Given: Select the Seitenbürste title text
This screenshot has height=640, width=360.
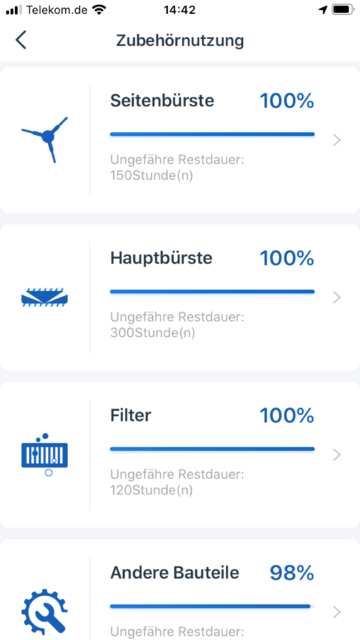Looking at the screenshot, I should (162, 100).
